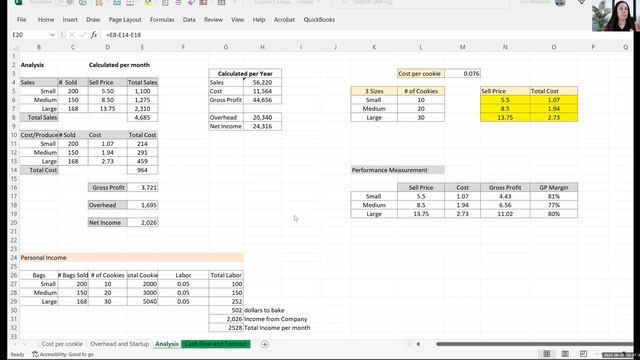The image size is (640, 360).
Task: Select column H header
Action: point(262,47)
